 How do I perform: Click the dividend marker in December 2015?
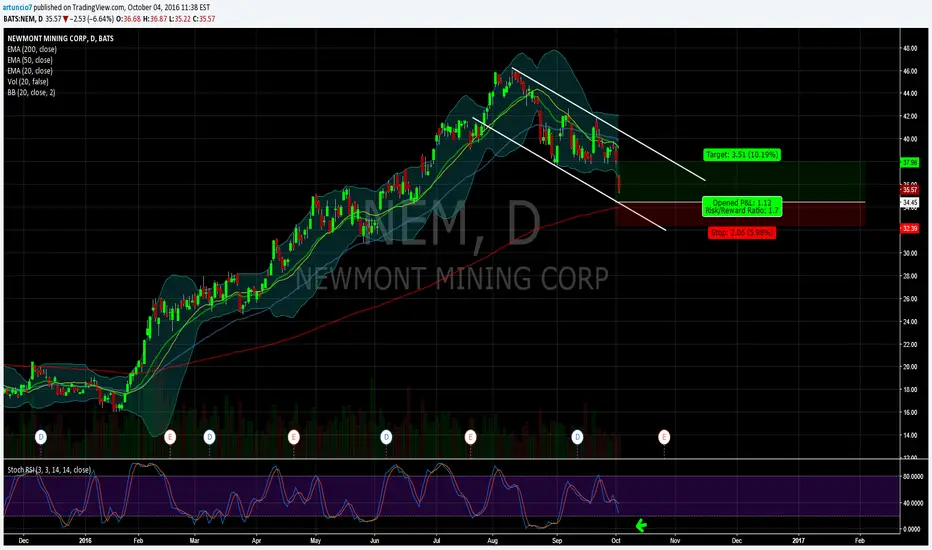(x=41, y=438)
